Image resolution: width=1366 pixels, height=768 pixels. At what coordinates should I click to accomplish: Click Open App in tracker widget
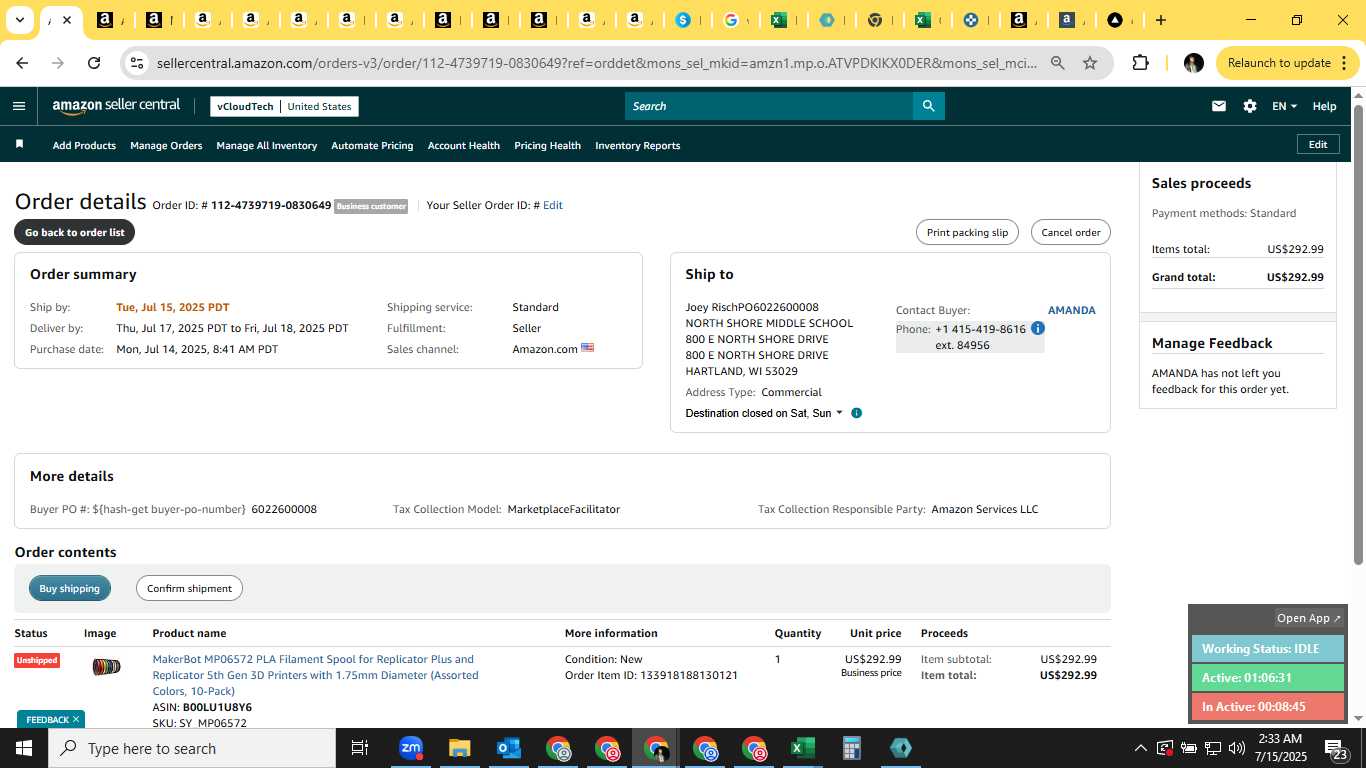1308,618
